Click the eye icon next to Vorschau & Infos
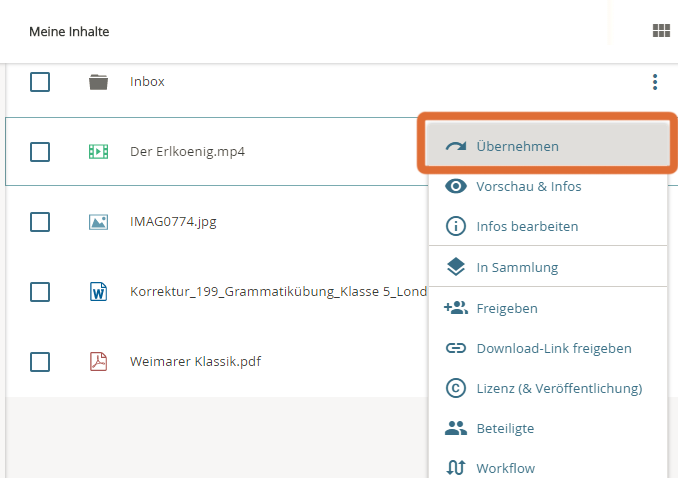The image size is (678, 478). point(456,186)
